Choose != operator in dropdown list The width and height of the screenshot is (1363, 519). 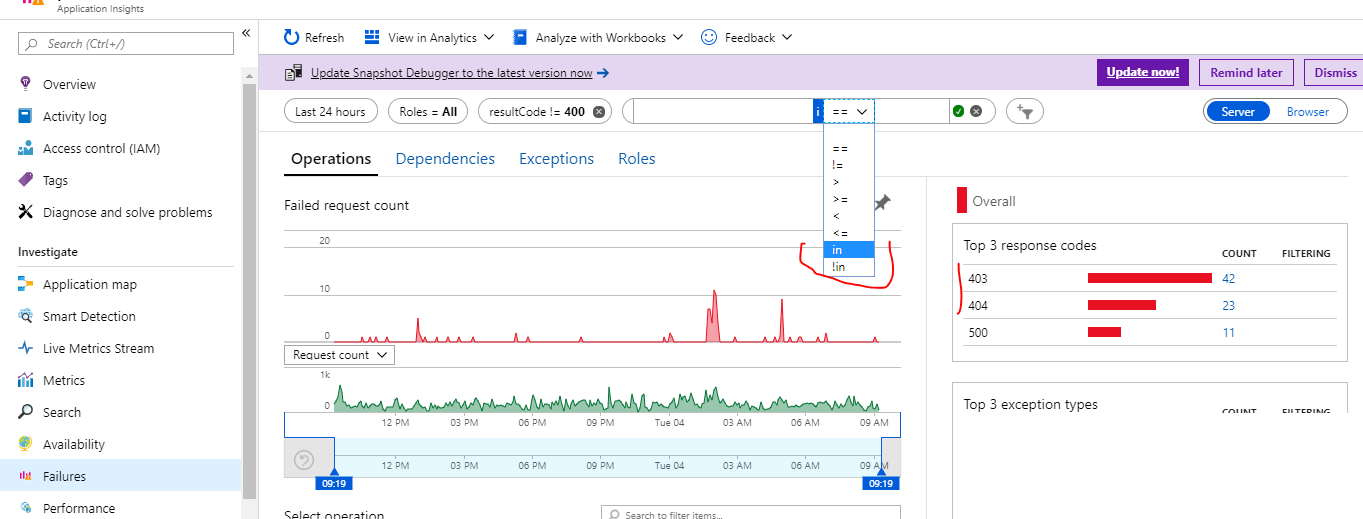849,165
